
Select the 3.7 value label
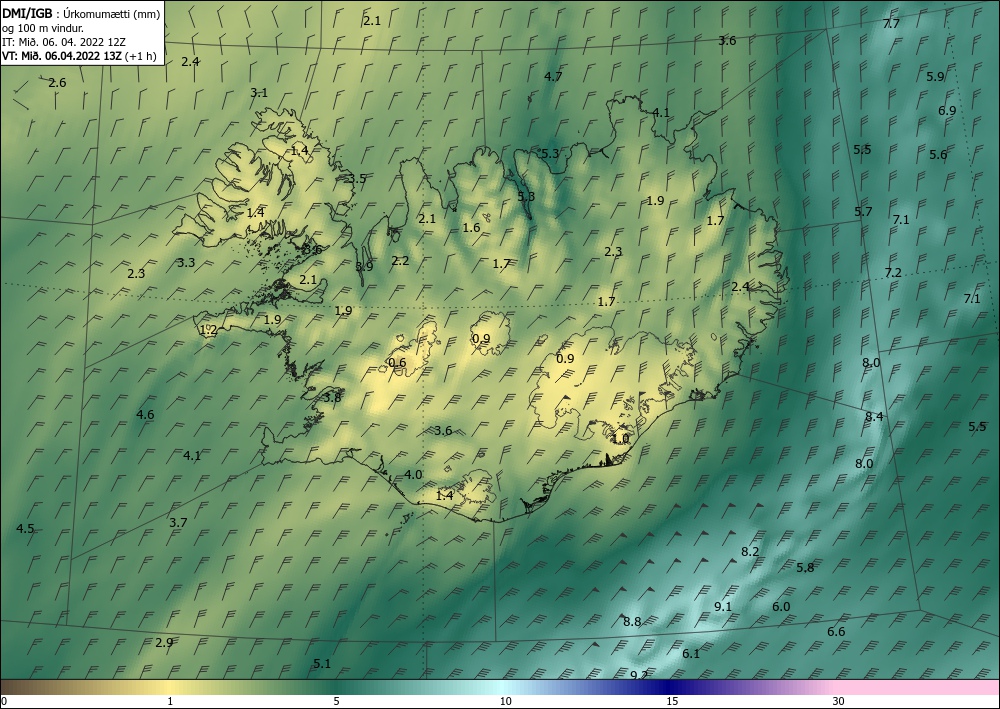point(179,522)
